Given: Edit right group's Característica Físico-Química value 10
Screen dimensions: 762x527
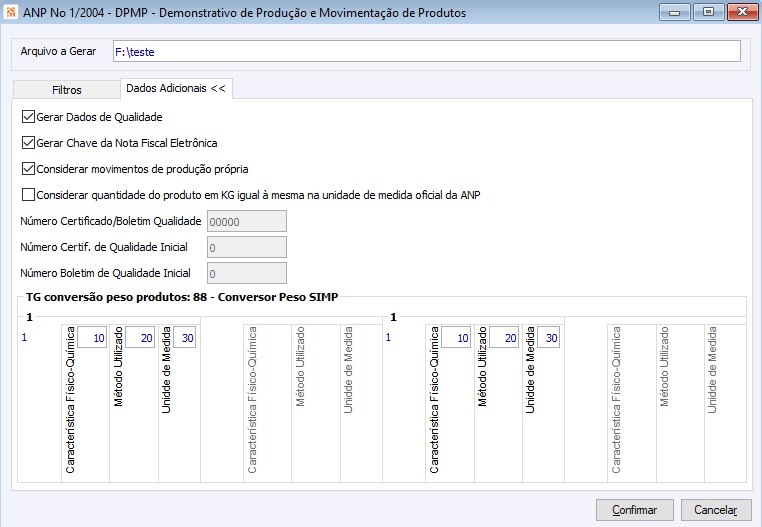Looking at the screenshot, I should click(x=456, y=337).
